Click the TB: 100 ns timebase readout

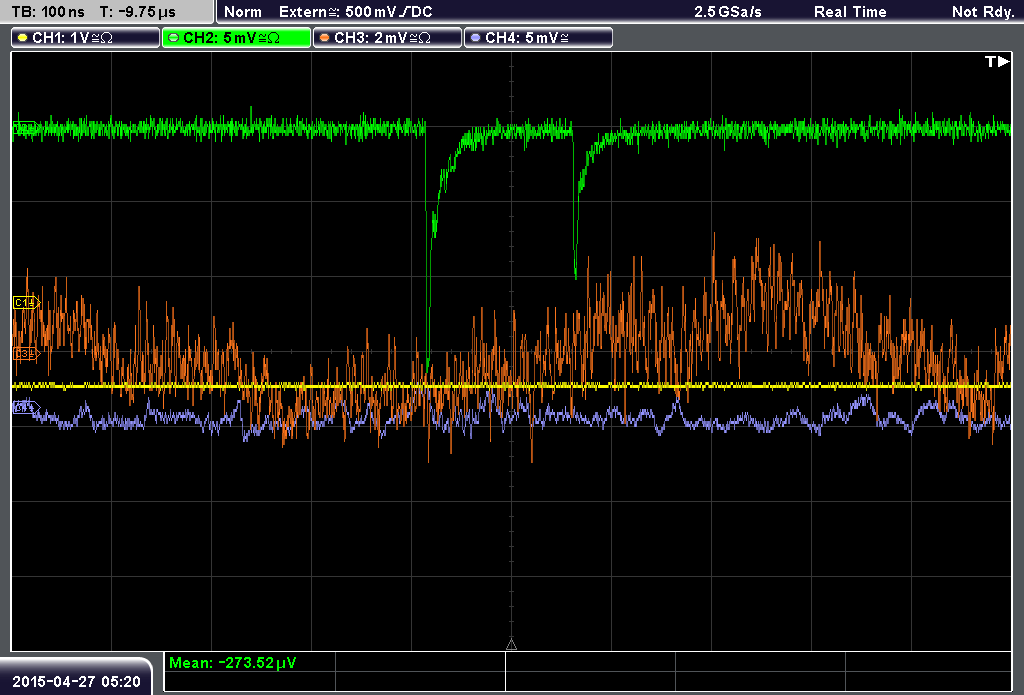[48, 12]
